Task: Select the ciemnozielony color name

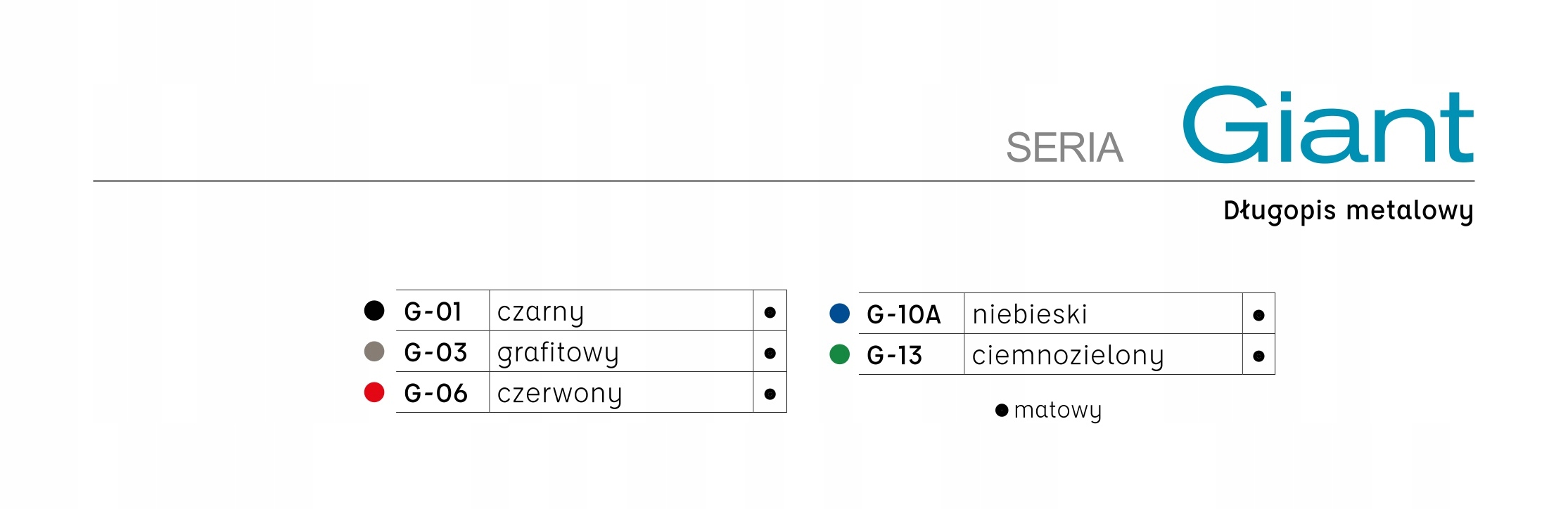Action: 1068,356
